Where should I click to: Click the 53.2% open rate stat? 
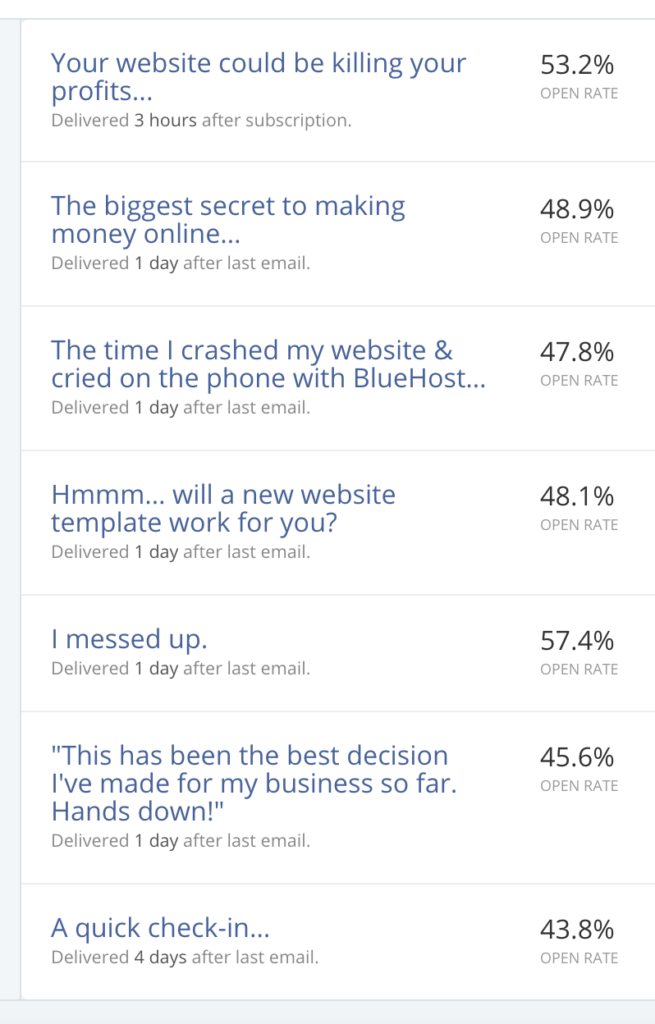coord(577,65)
